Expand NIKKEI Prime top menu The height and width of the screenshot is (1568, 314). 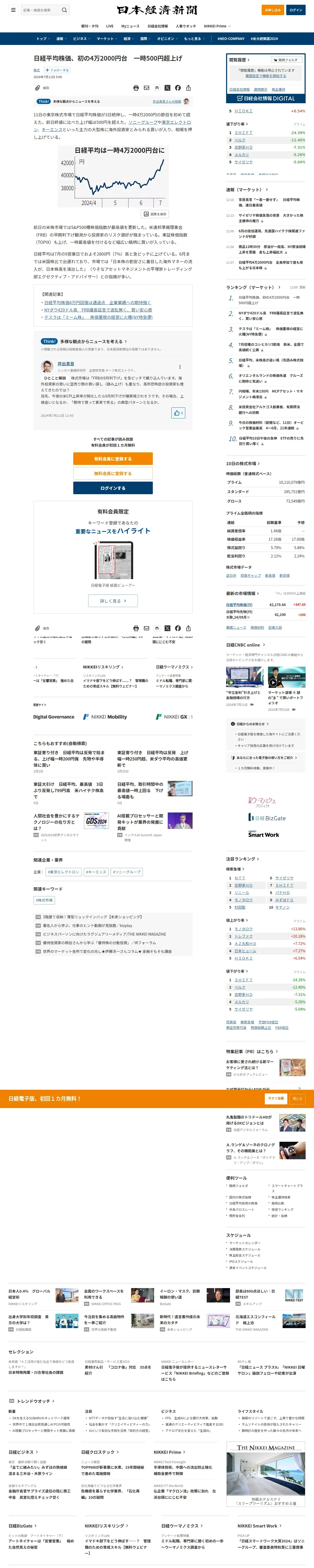click(218, 26)
